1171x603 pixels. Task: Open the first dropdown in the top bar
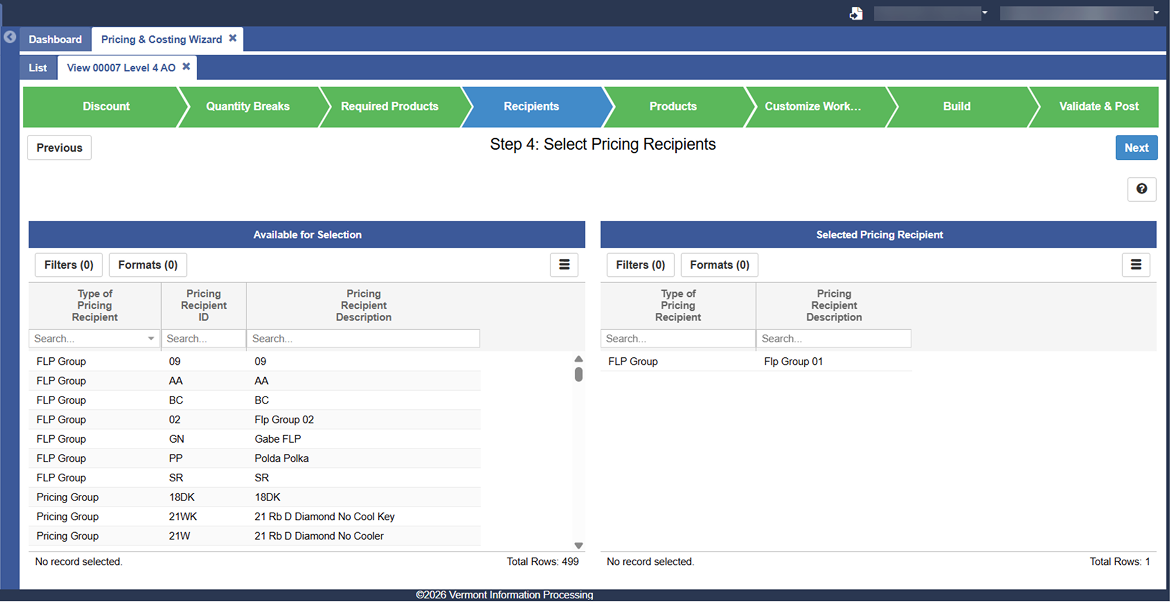[931, 12]
